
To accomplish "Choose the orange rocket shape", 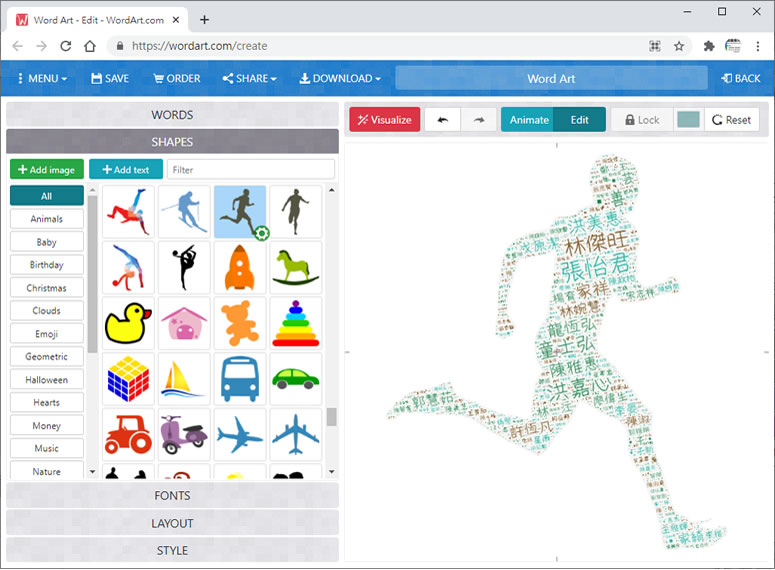I will click(x=240, y=267).
